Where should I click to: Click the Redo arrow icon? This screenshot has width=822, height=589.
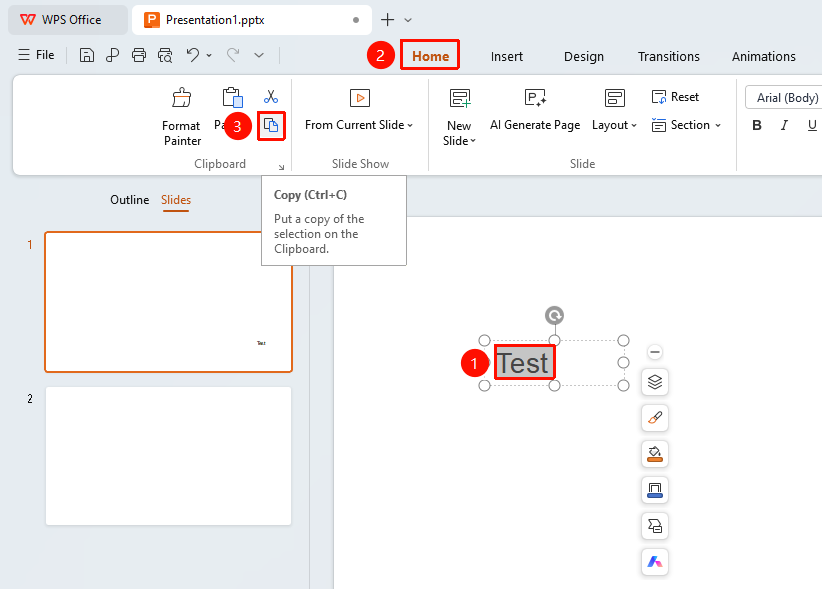tap(233, 54)
